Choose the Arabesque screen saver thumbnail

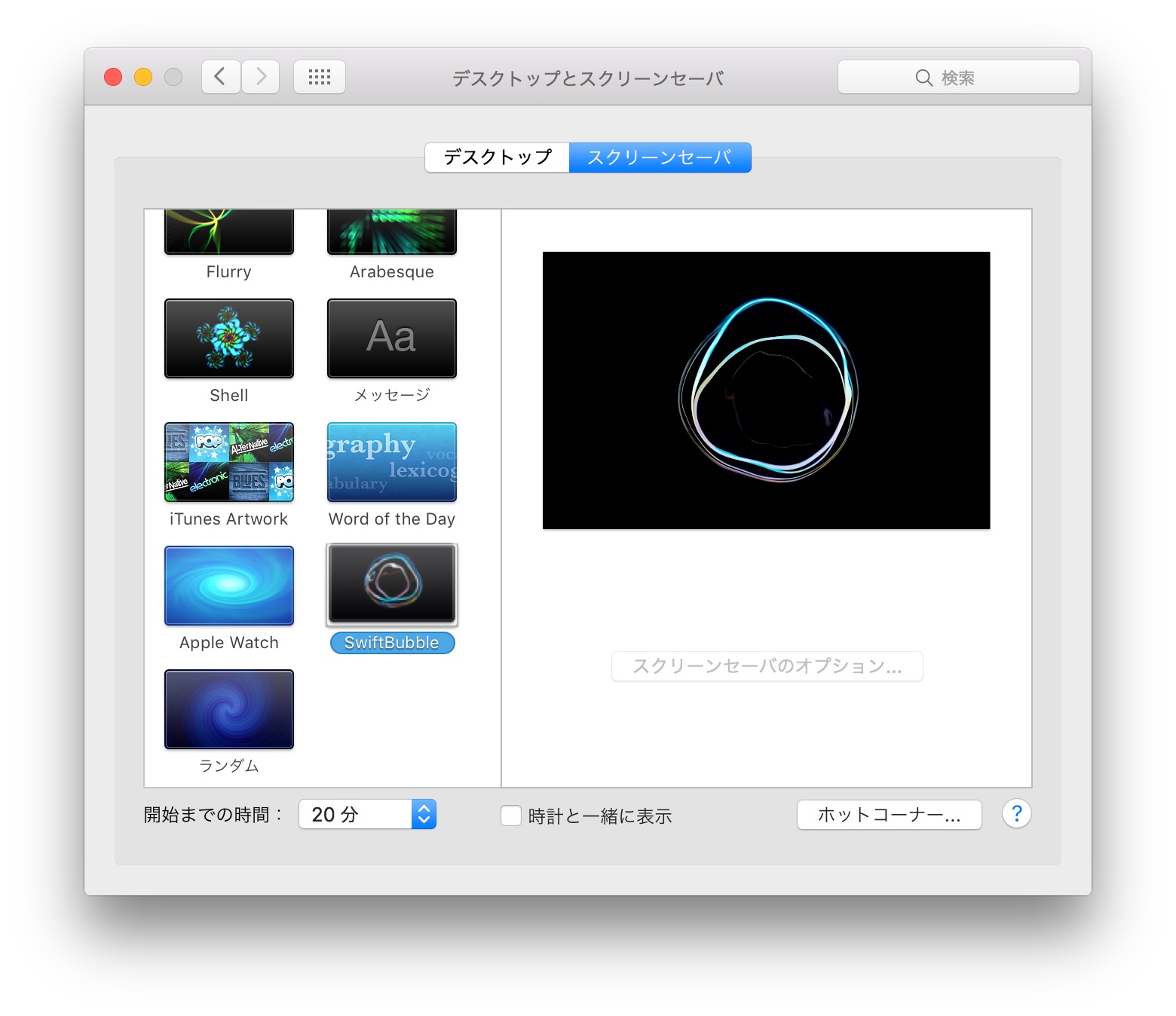pos(392,232)
